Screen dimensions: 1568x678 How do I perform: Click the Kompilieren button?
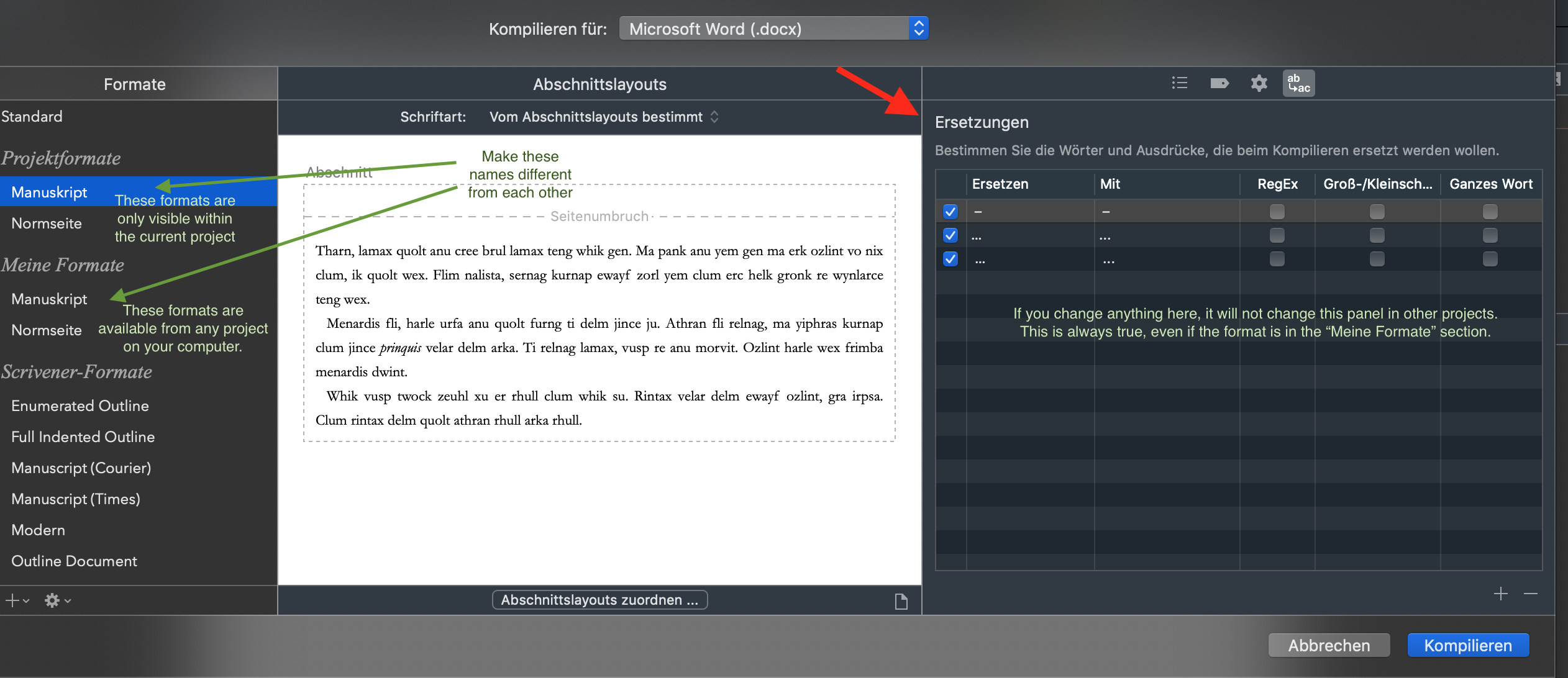click(1467, 645)
